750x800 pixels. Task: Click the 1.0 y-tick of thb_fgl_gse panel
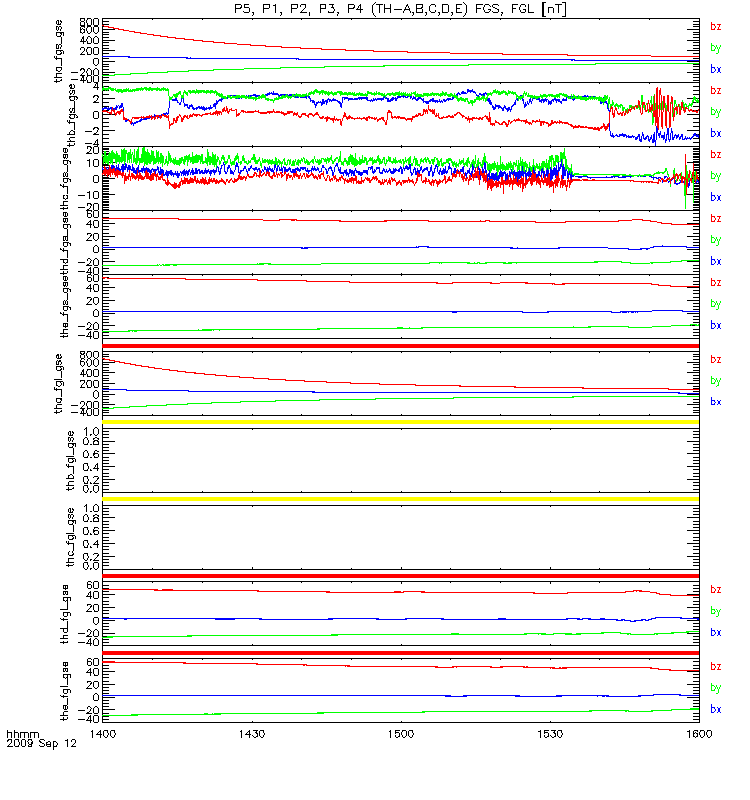(x=91, y=432)
